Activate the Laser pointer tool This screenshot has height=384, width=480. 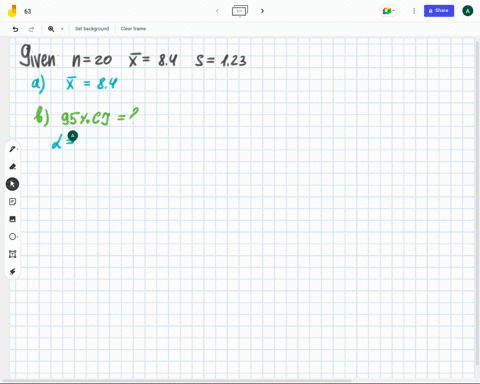[13, 272]
